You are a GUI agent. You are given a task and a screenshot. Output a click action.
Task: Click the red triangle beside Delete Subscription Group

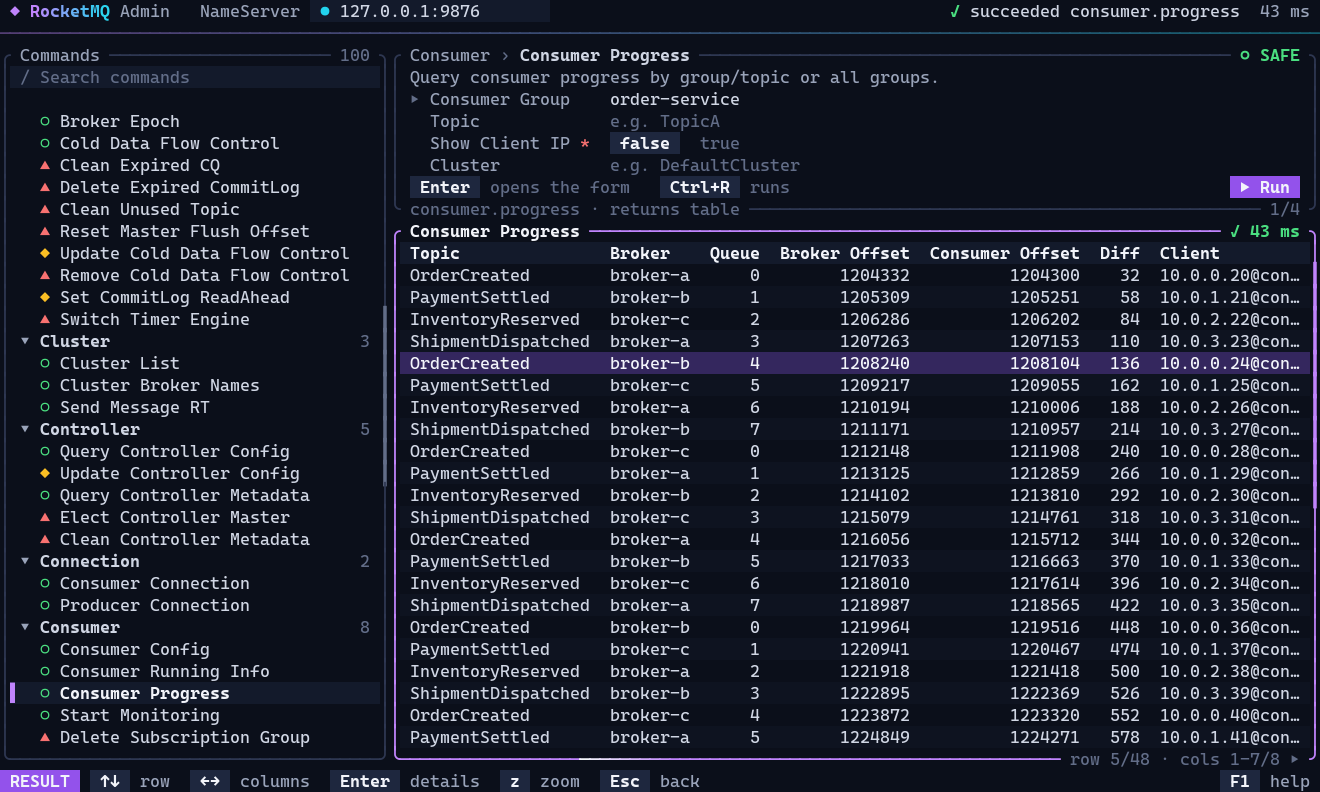45,738
